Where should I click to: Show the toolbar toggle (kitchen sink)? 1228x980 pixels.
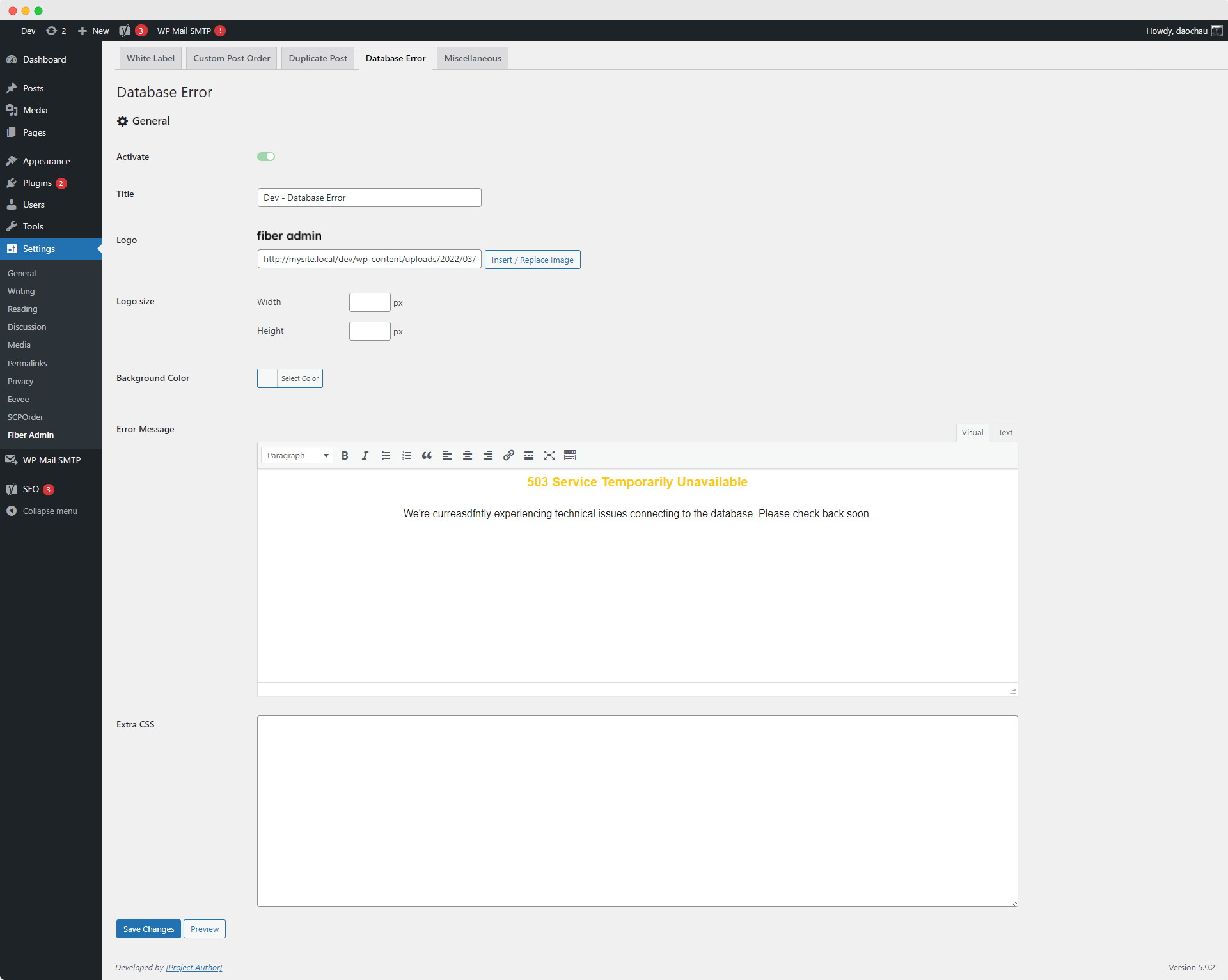click(x=570, y=455)
